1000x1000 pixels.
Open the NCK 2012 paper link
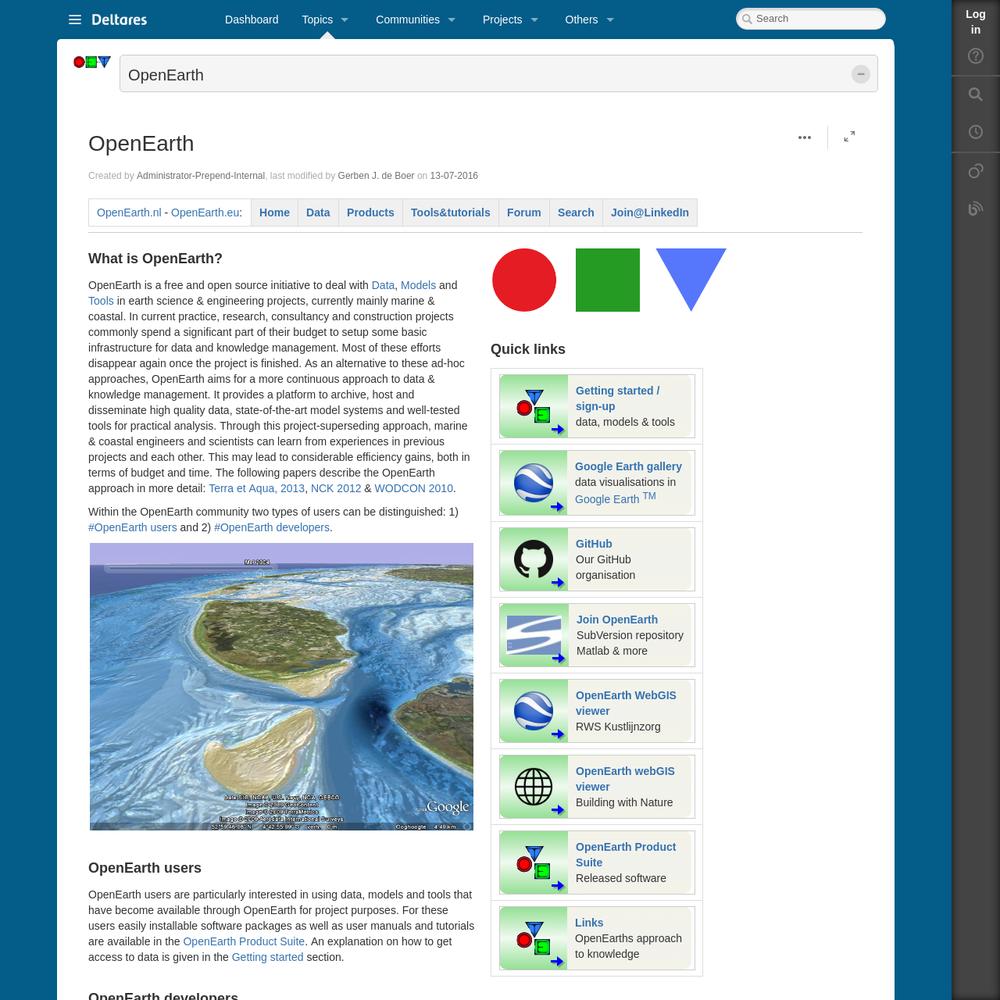[335, 489]
